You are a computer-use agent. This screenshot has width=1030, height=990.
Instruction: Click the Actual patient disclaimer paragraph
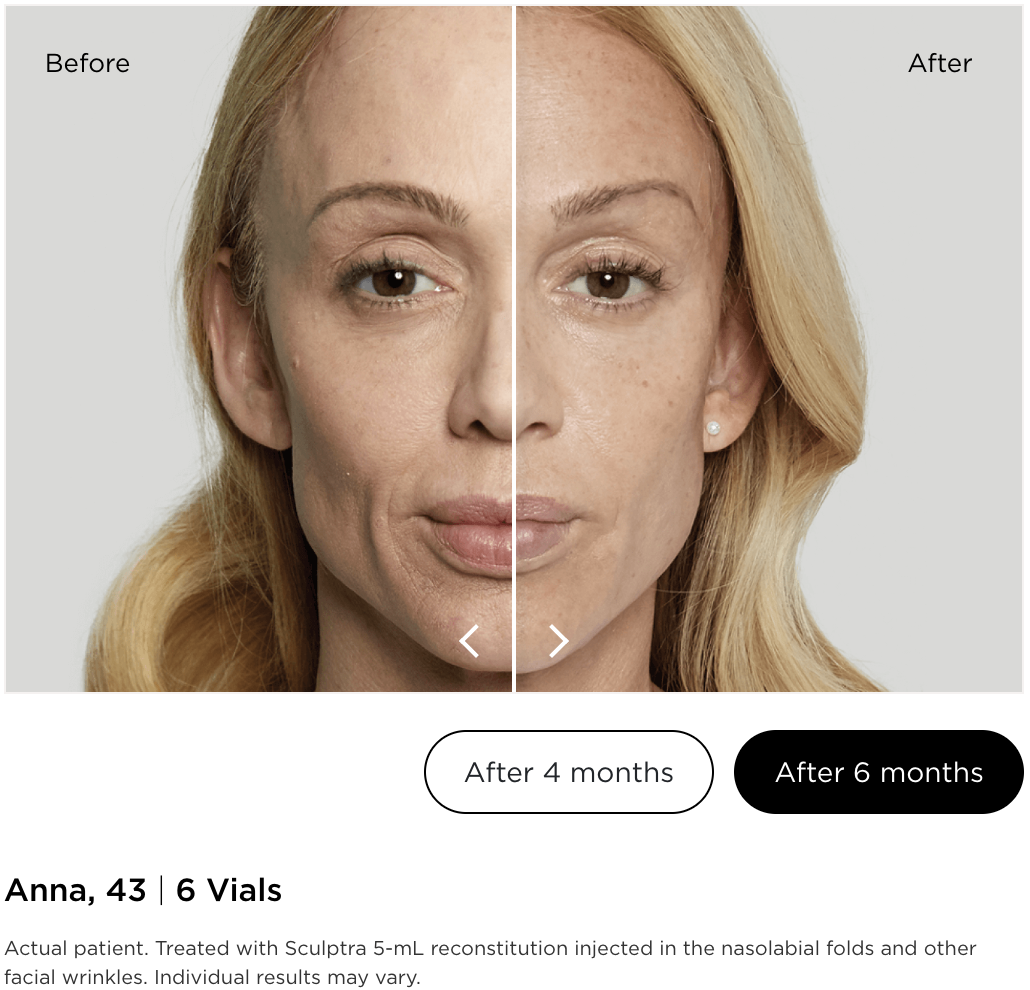490,962
